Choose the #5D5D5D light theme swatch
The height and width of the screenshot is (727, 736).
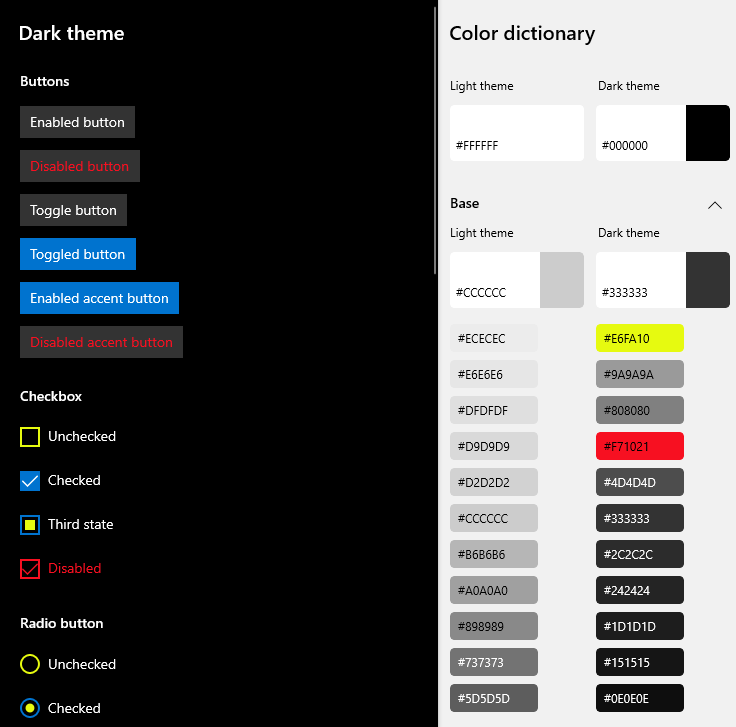point(494,698)
